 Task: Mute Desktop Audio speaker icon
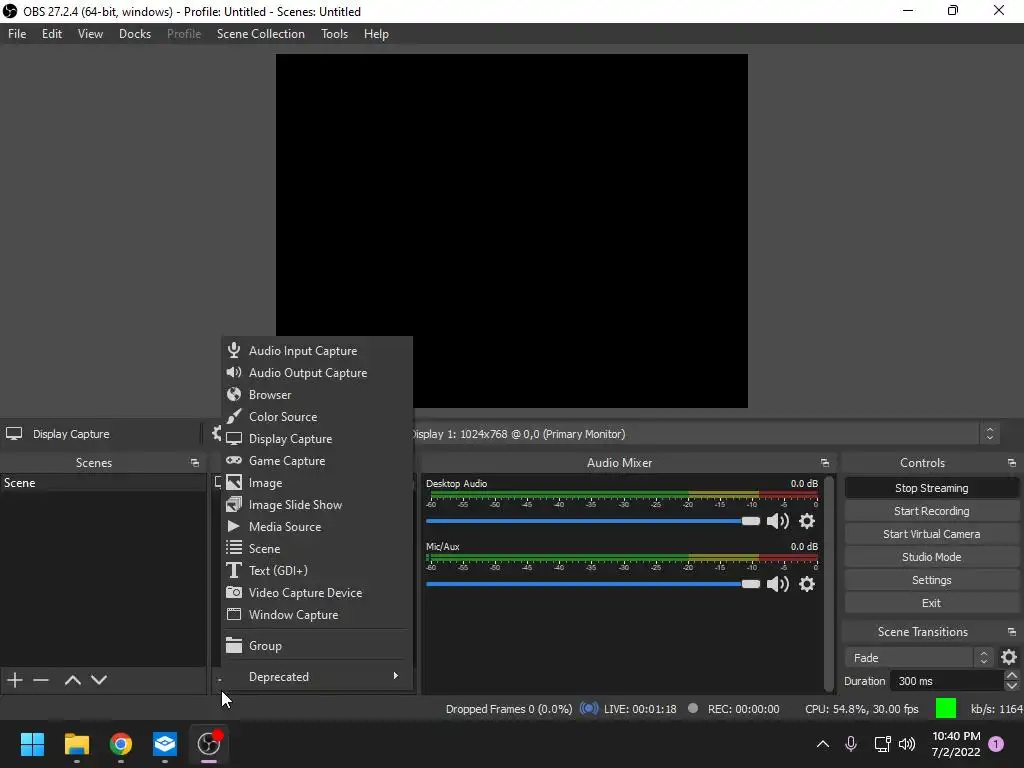(777, 521)
